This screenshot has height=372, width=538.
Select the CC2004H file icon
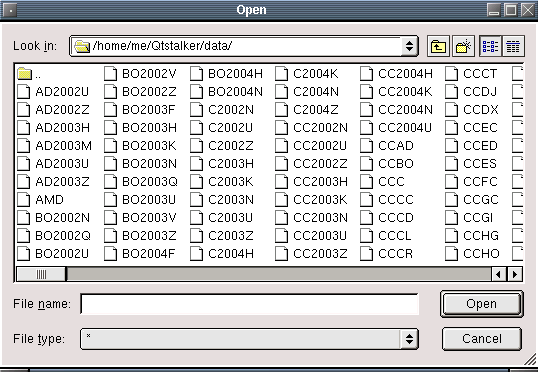tap(367, 73)
